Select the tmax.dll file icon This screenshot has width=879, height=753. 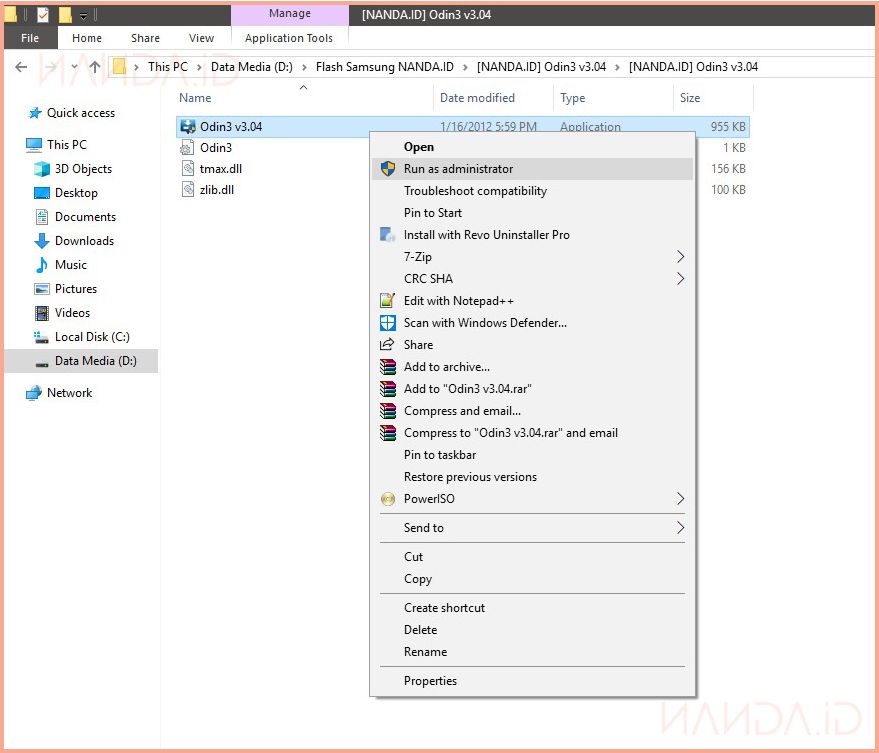[x=188, y=169]
